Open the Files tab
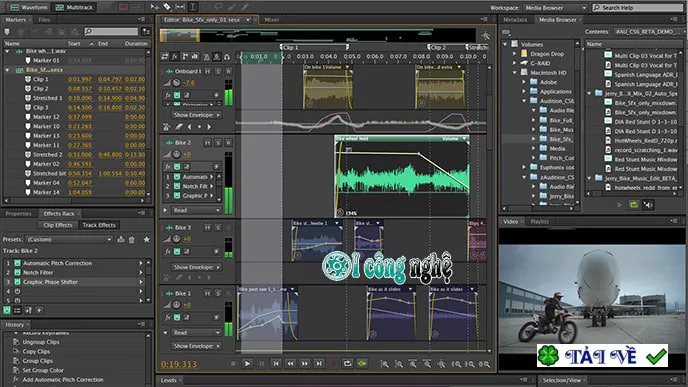The height and width of the screenshot is (387, 688). pos(44,20)
